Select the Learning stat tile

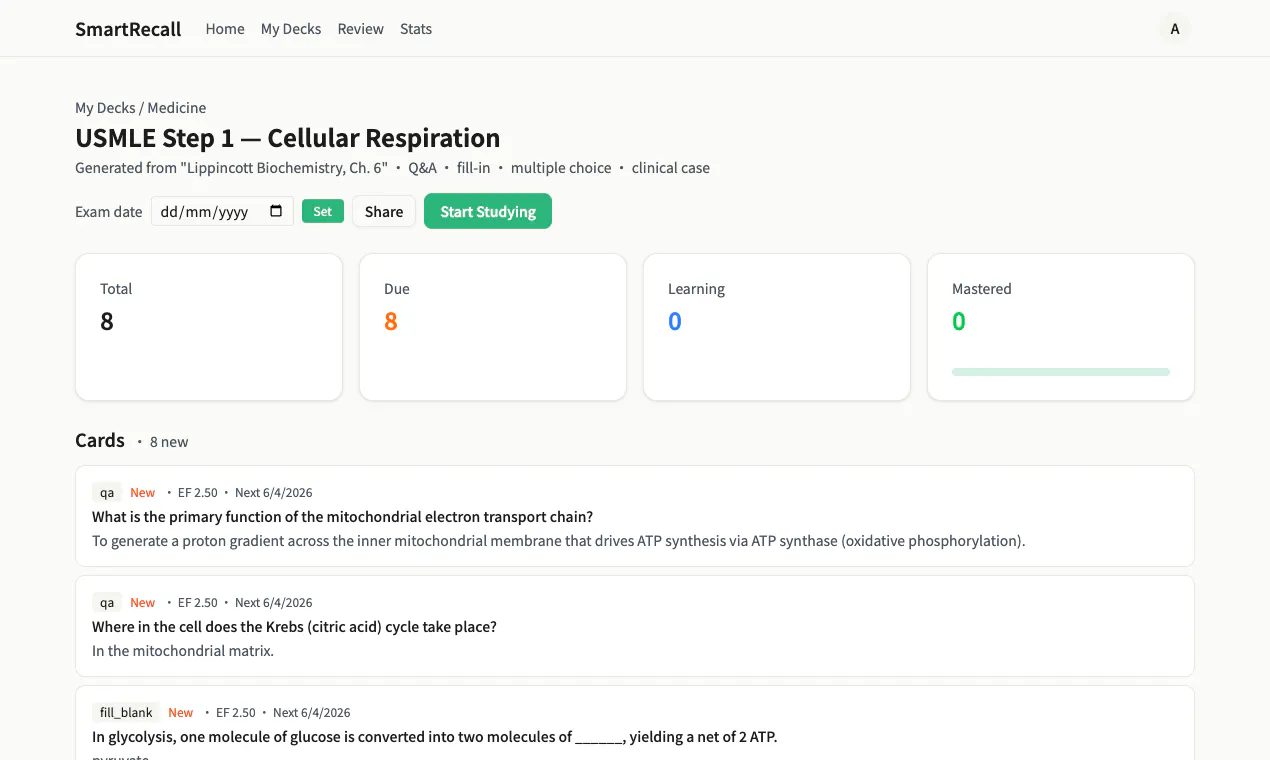777,327
